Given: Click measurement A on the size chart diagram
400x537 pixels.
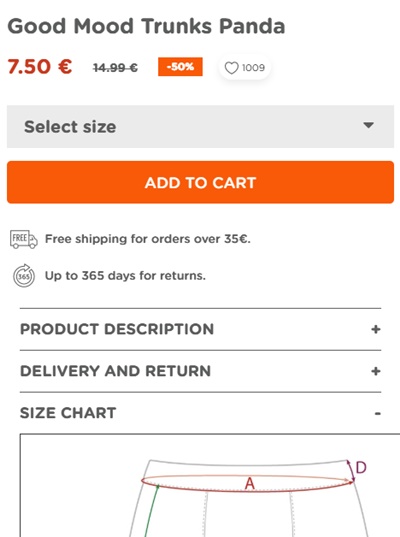Looking at the screenshot, I should 250,484.
